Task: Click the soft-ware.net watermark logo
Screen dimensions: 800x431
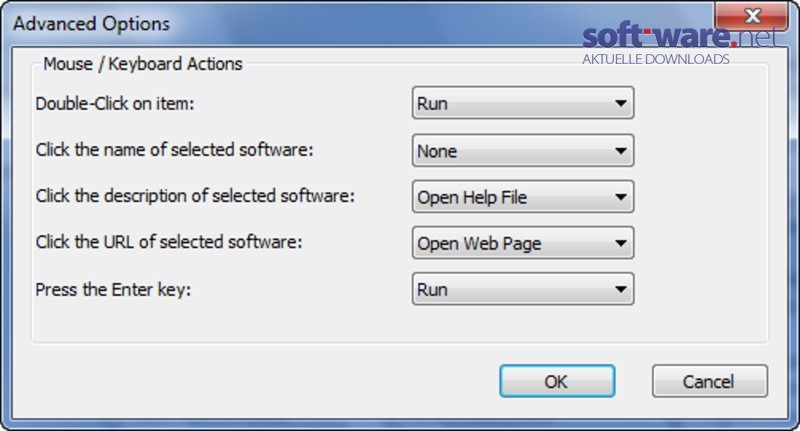Action: [x=680, y=44]
